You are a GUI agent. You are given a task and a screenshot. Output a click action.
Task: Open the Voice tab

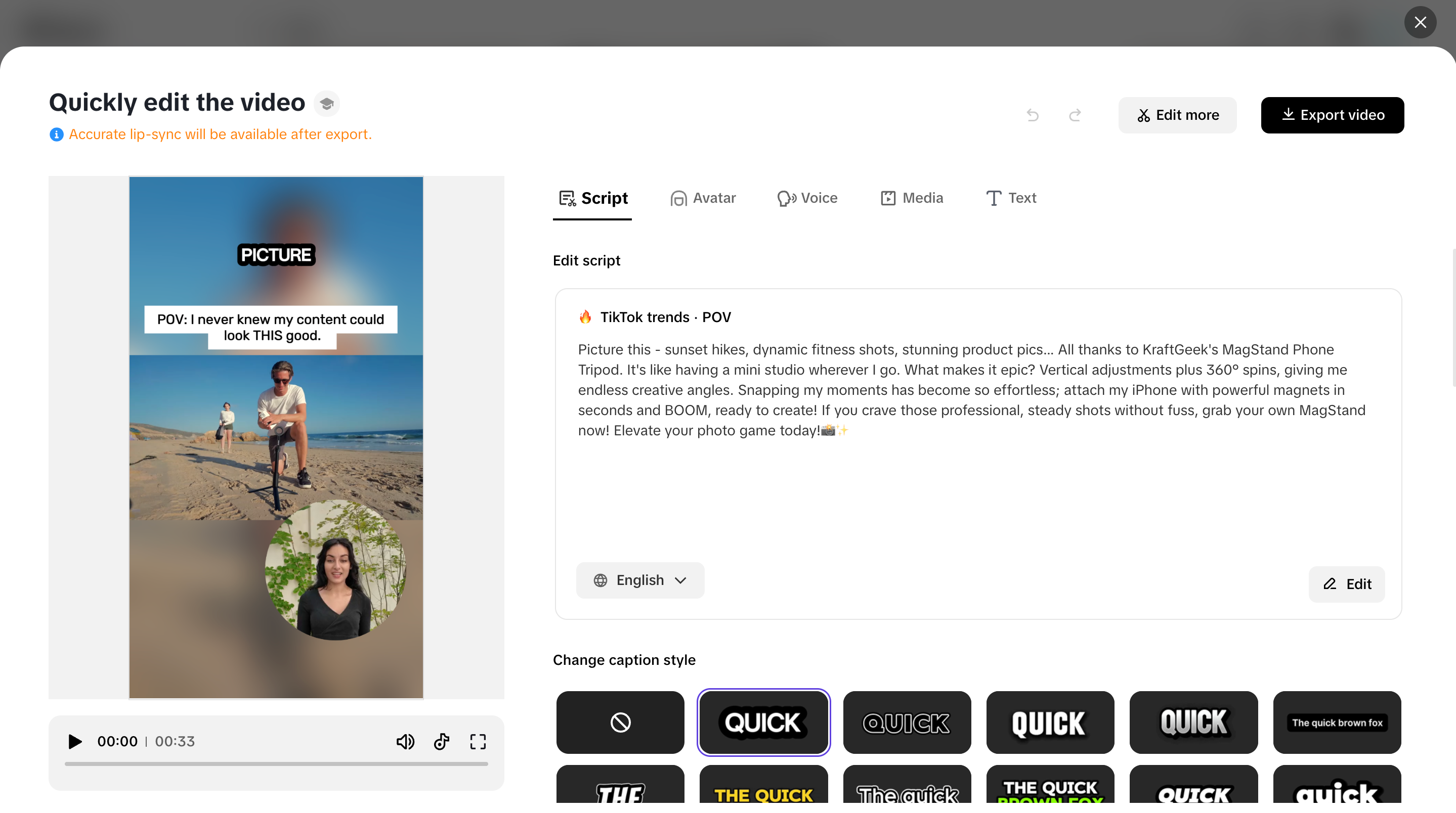click(x=806, y=198)
